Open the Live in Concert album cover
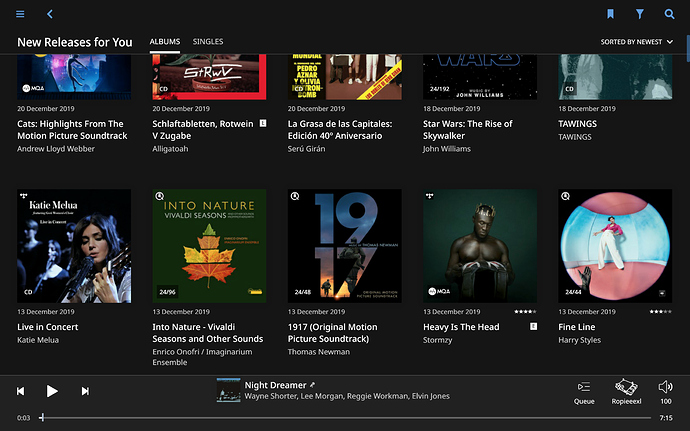Viewport: 690px width, 431px height. 74,246
